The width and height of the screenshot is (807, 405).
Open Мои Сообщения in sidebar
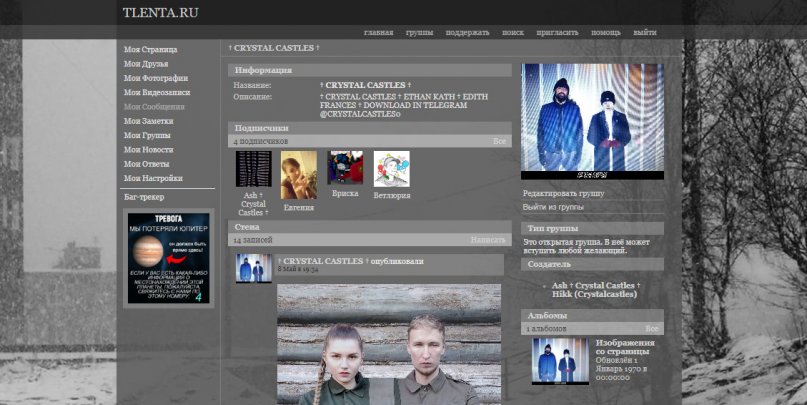pos(154,107)
